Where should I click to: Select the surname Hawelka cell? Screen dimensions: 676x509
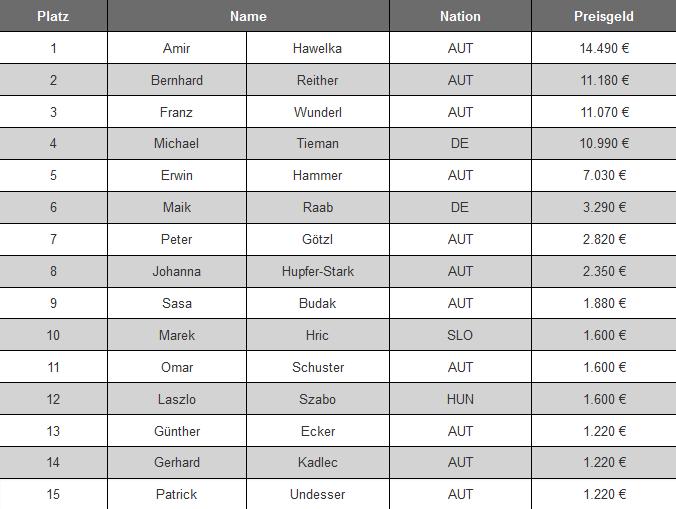click(318, 48)
